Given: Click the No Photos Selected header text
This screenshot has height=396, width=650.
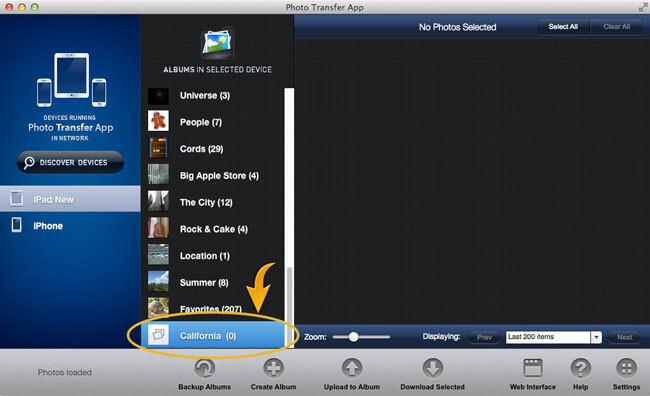Looking at the screenshot, I should click(457, 27).
